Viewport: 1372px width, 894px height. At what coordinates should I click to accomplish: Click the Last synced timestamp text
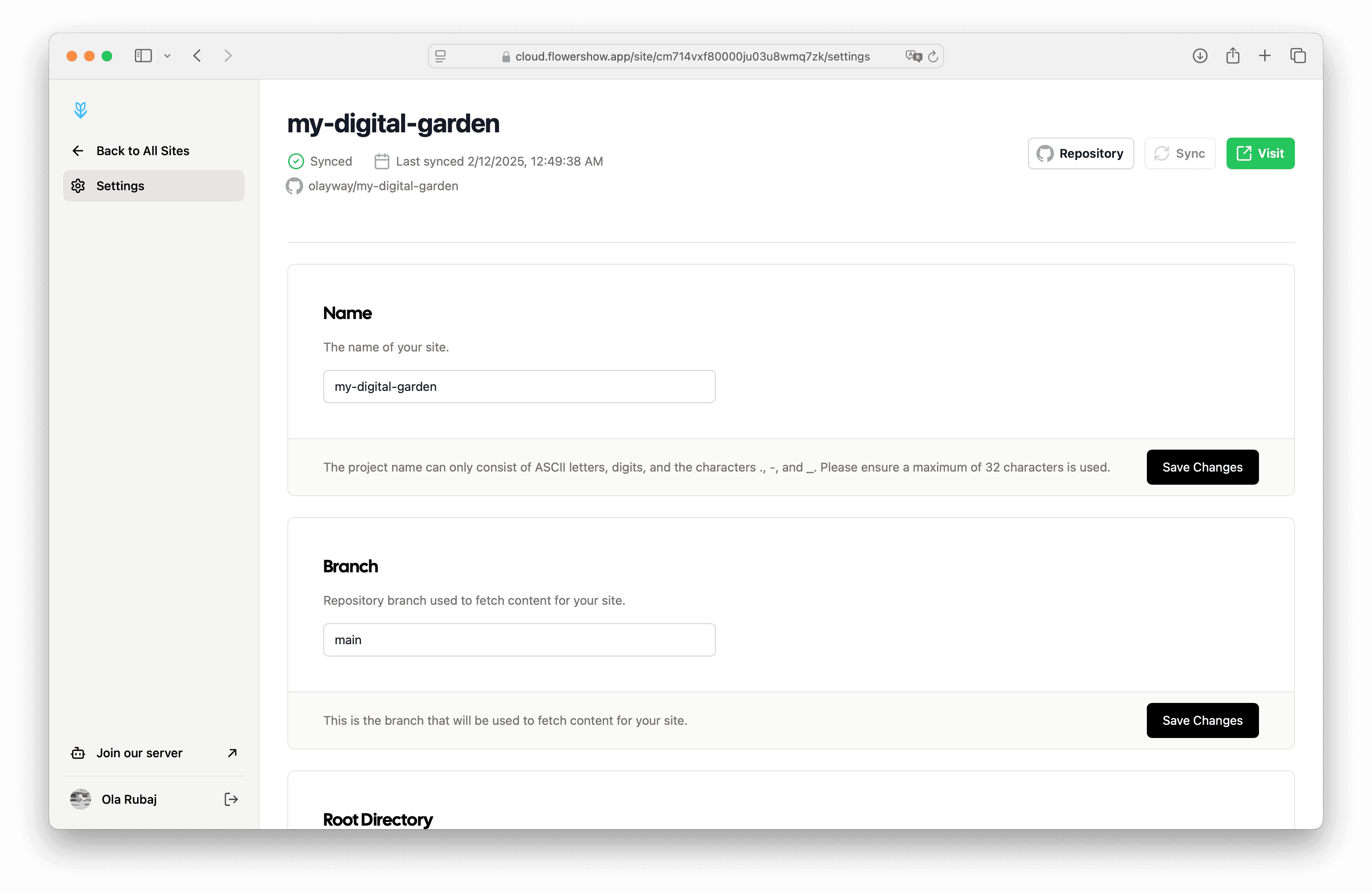pos(499,161)
